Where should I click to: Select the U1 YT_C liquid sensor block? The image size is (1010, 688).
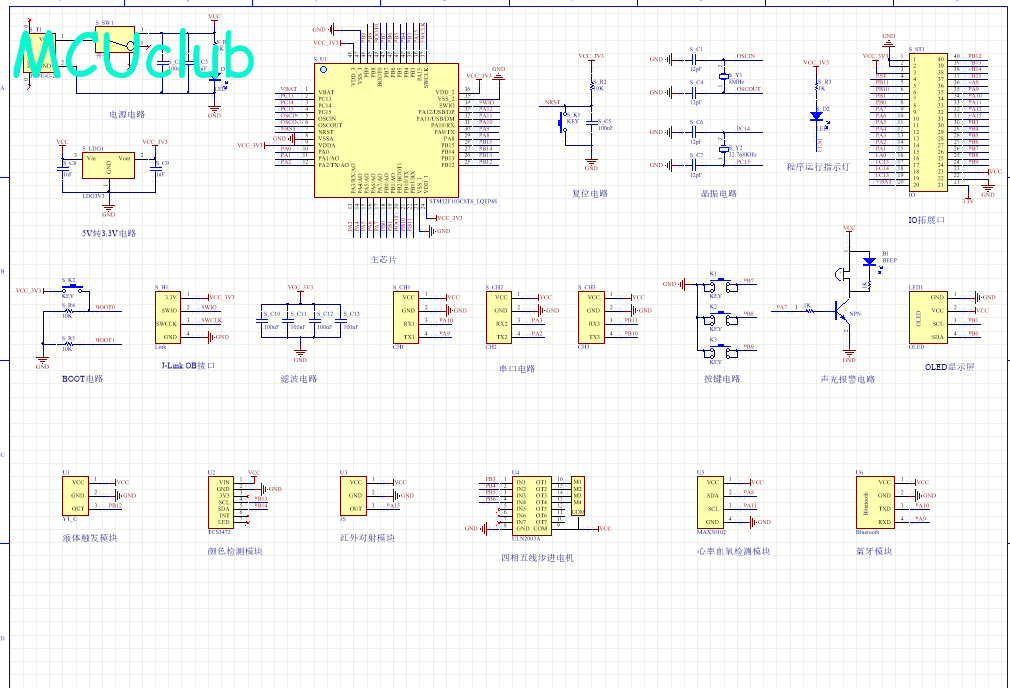pyautogui.click(x=75, y=495)
